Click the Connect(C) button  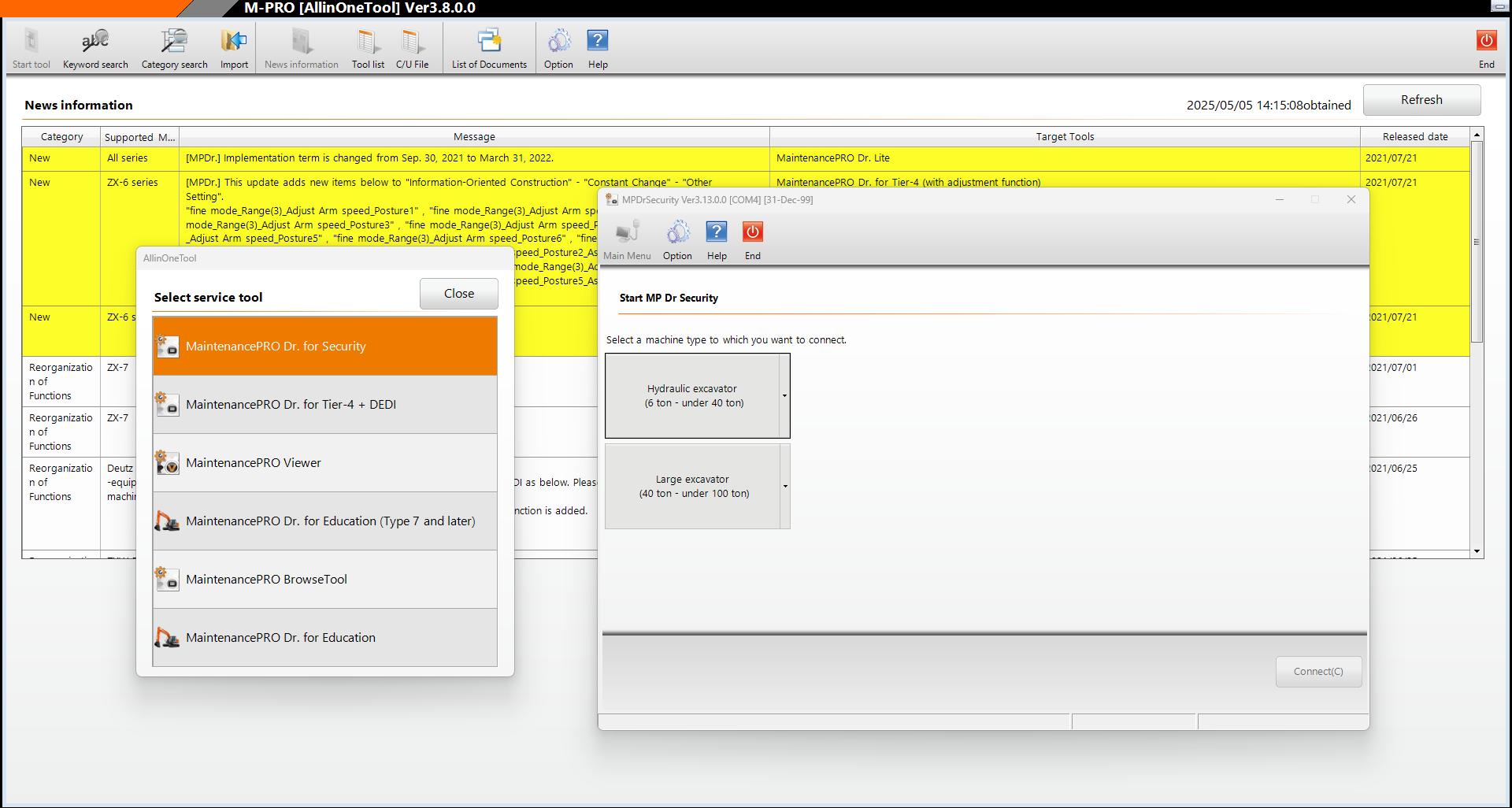pyautogui.click(x=1318, y=671)
